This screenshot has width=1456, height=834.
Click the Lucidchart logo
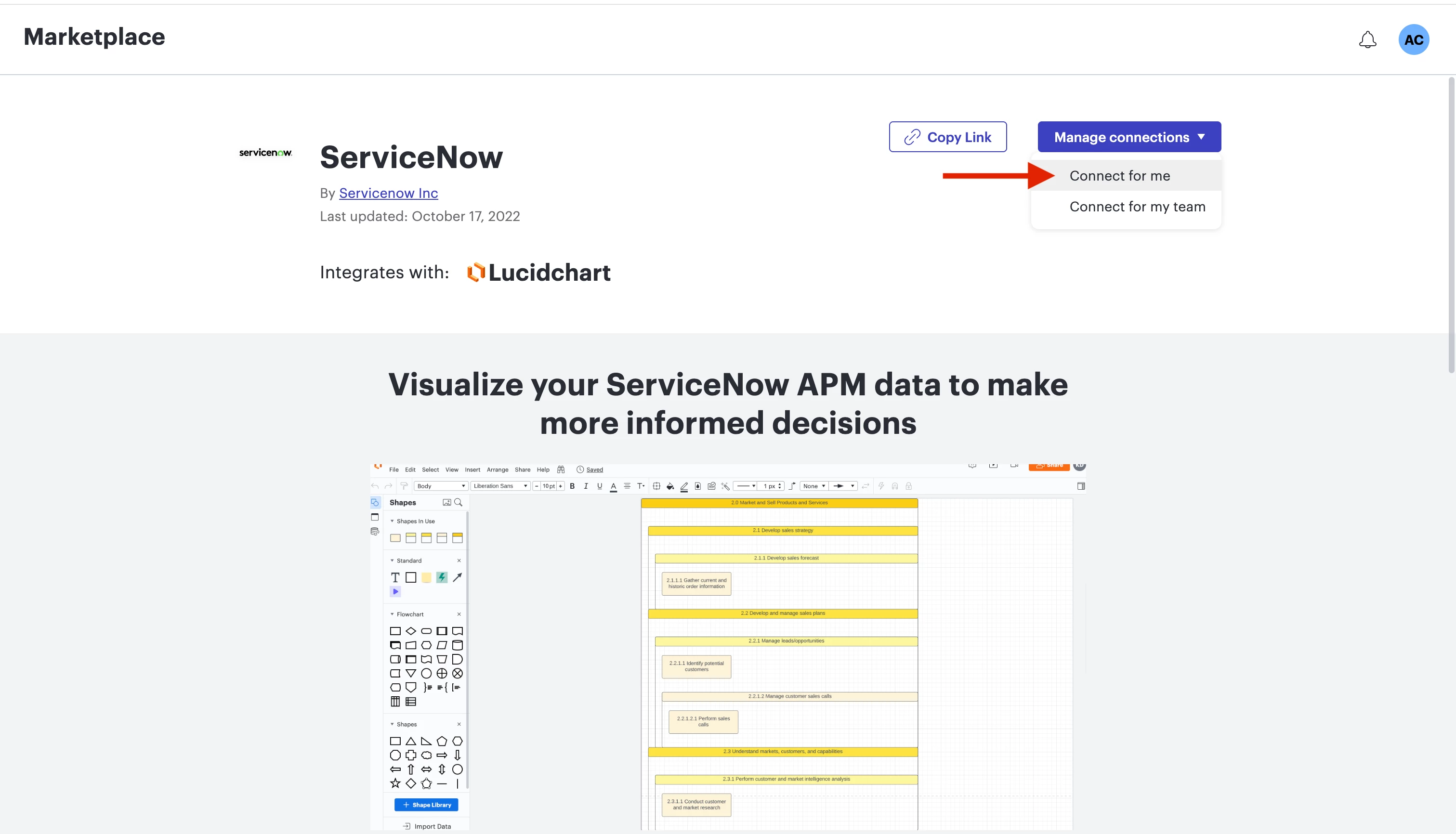[538, 272]
